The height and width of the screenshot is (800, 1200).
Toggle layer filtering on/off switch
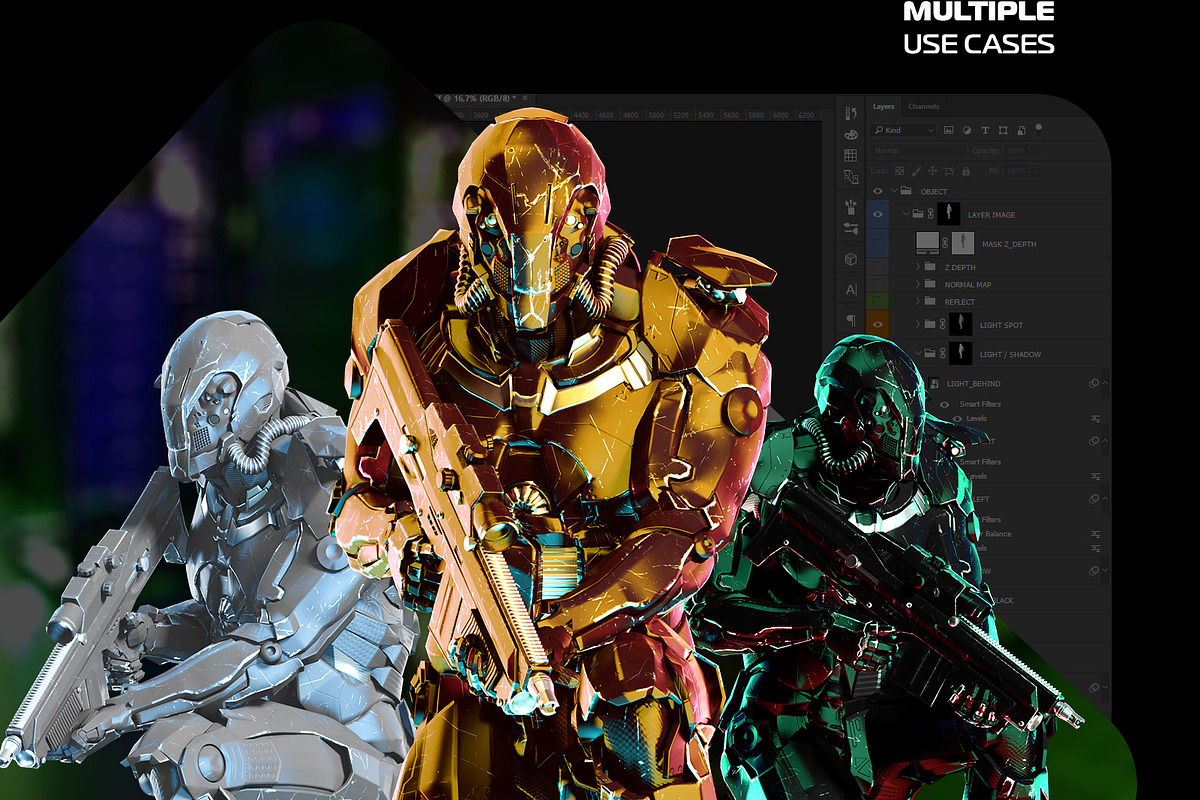coord(1039,128)
